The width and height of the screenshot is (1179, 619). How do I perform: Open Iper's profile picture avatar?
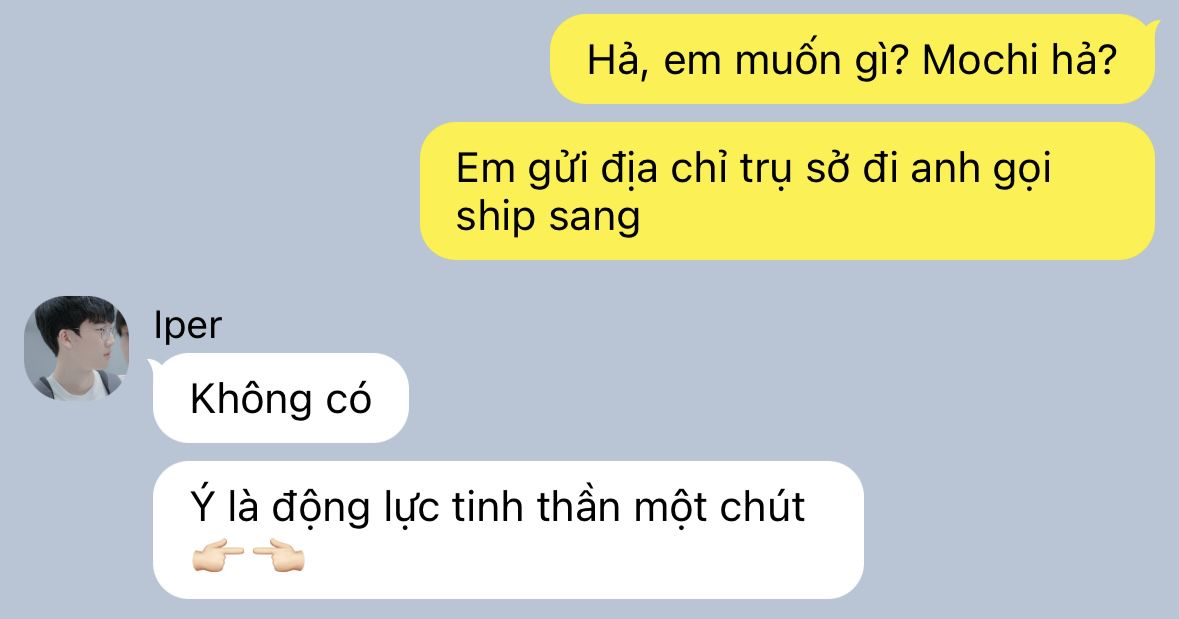point(77,347)
